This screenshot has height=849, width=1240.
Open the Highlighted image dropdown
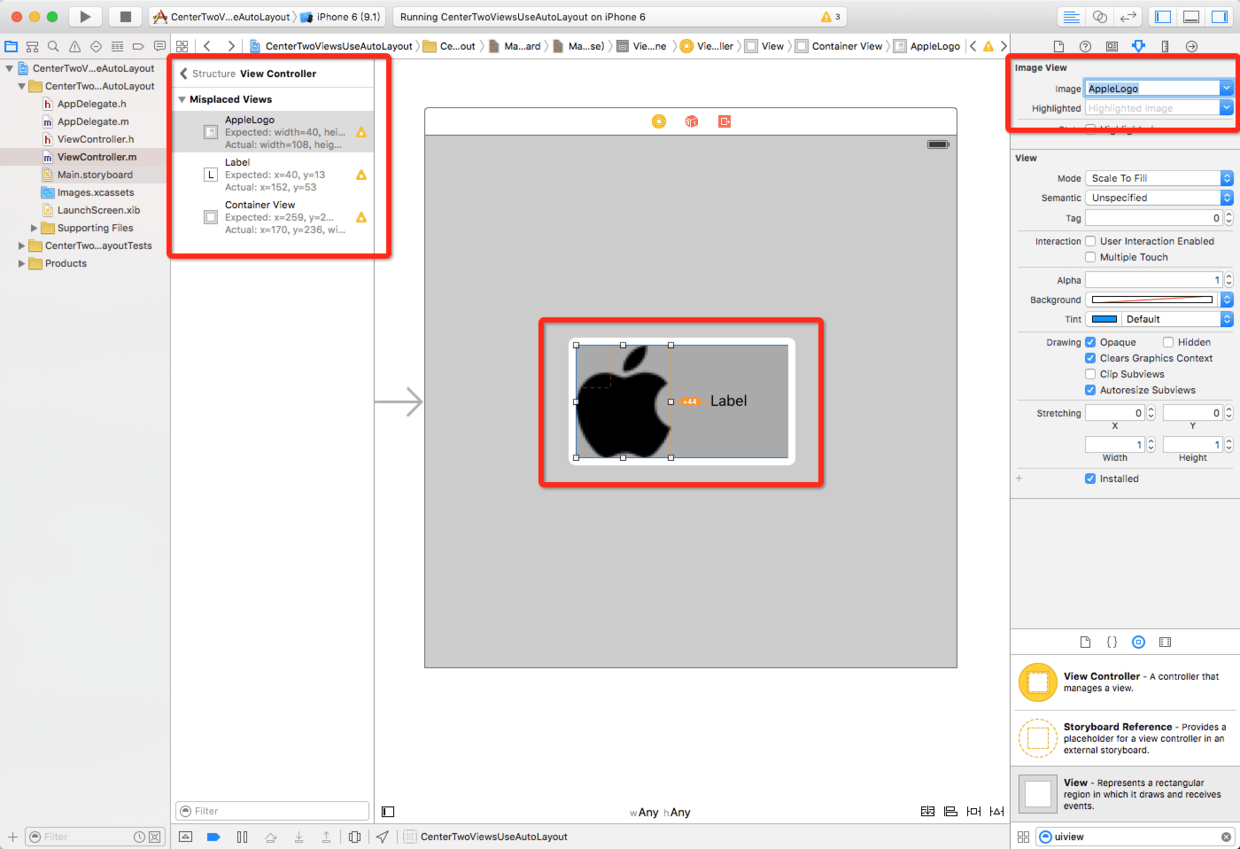click(1227, 108)
